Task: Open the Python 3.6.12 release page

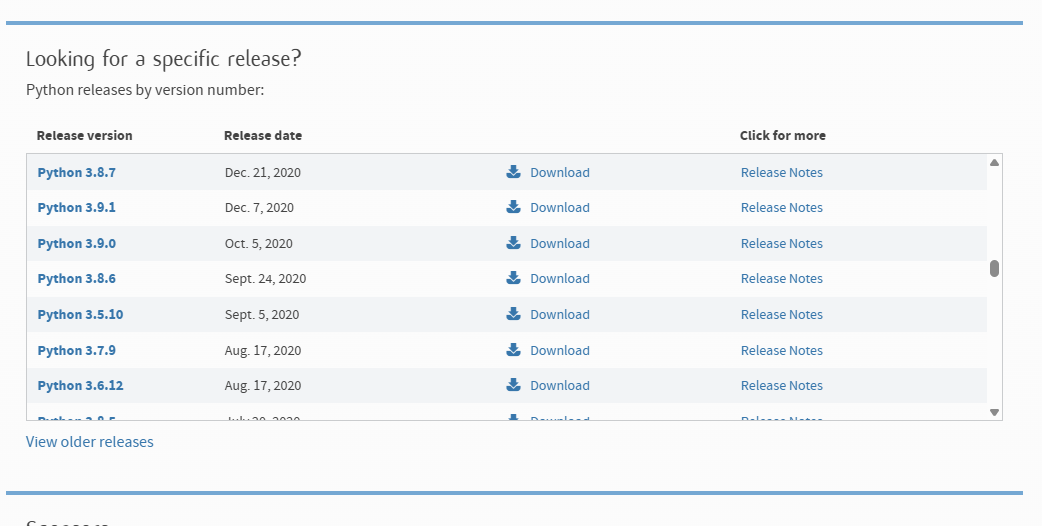Action: [80, 386]
